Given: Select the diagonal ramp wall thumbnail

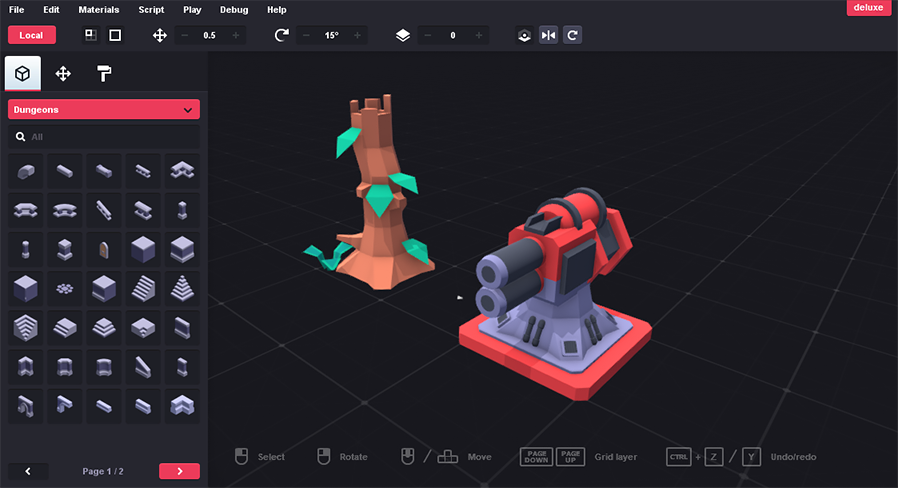Looking at the screenshot, I should coord(143,367).
